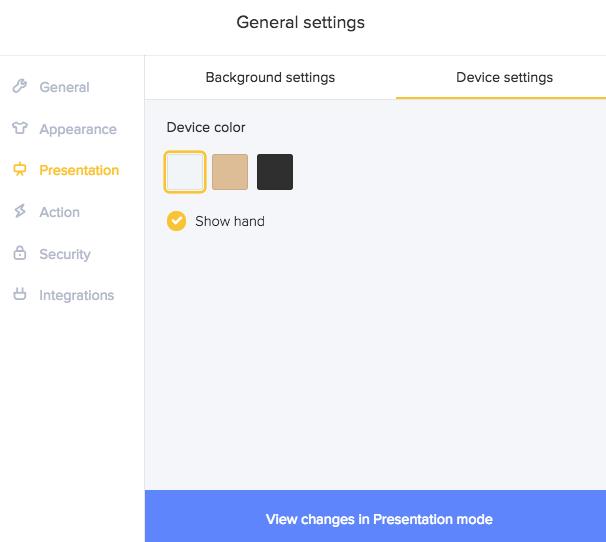Choose the white device color swatch
The image size is (606, 542).
(186, 172)
